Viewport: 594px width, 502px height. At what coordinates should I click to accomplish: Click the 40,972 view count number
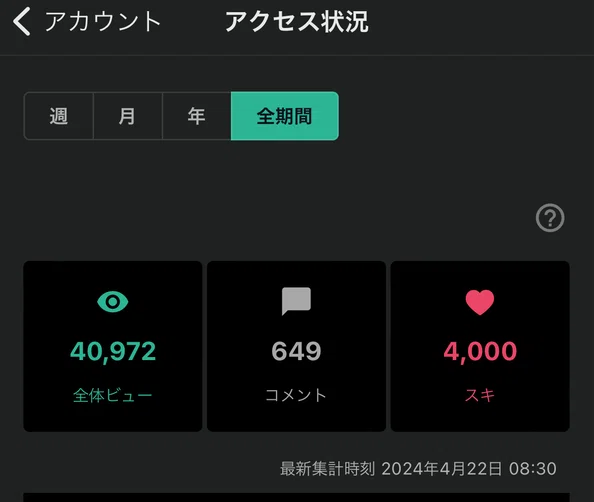coord(113,351)
